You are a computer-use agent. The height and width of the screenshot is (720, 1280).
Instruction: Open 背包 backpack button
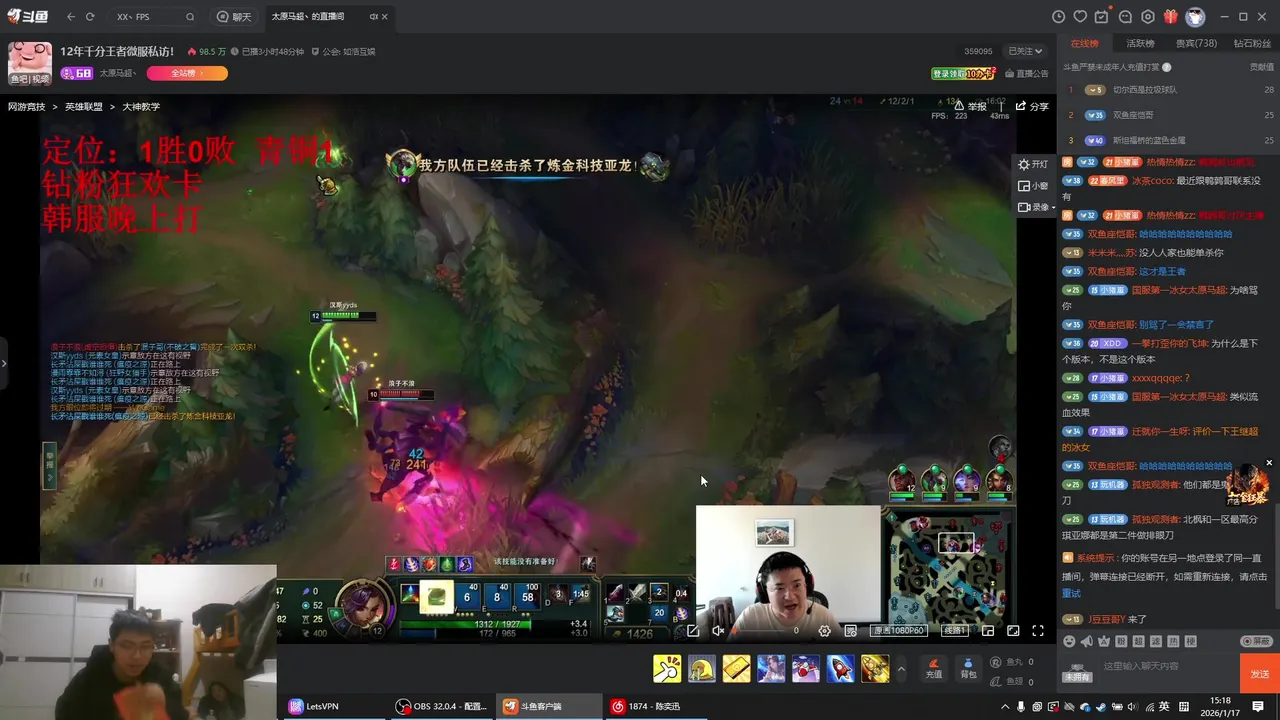tap(968, 668)
